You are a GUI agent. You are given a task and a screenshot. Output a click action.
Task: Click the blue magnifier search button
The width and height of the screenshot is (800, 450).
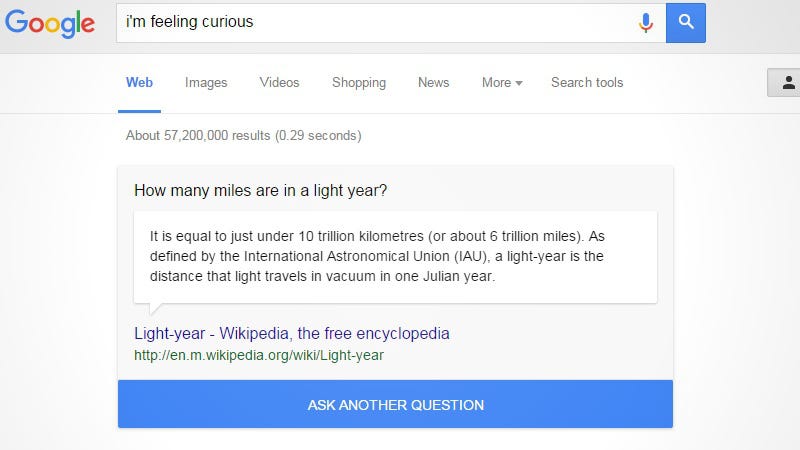point(686,23)
